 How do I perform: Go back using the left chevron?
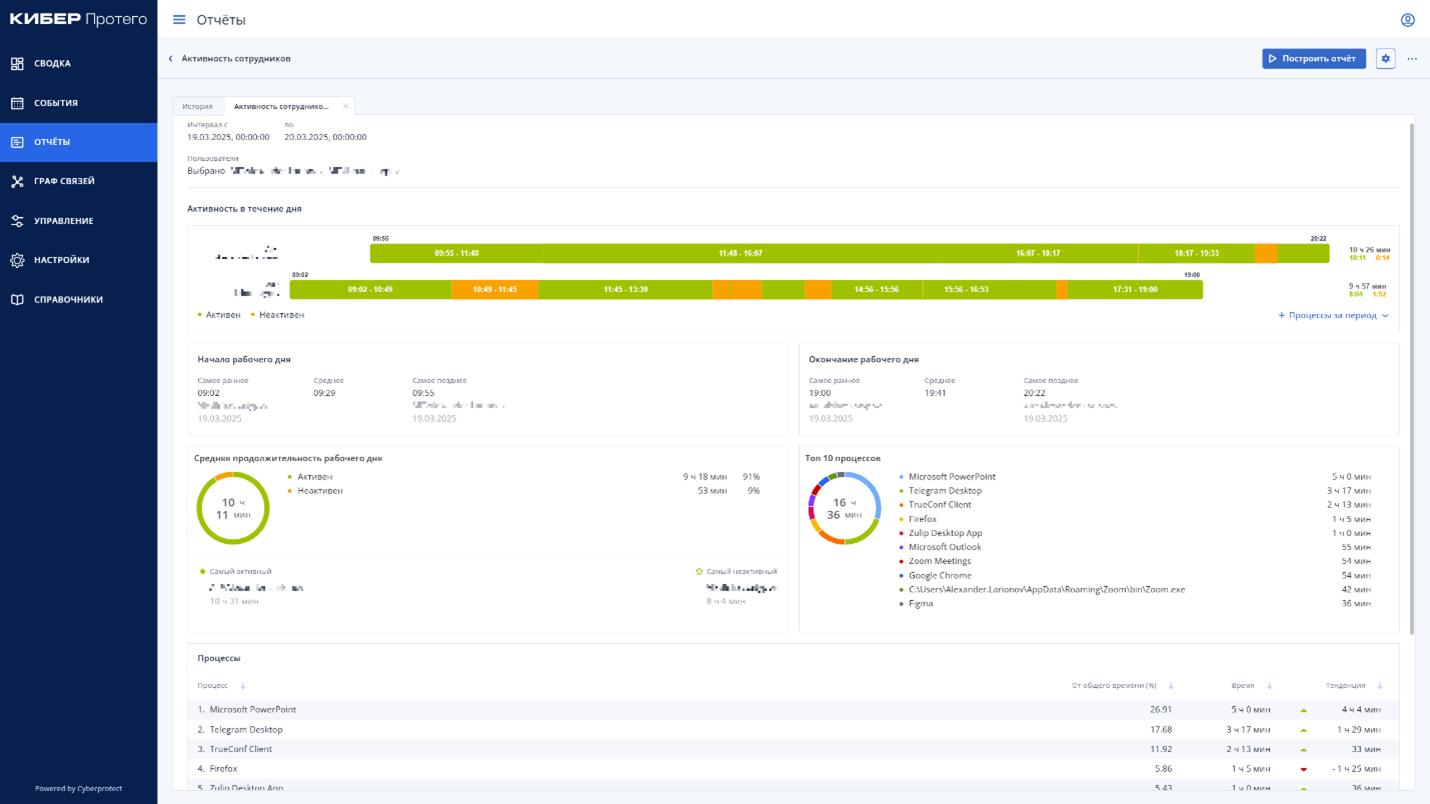(x=171, y=59)
